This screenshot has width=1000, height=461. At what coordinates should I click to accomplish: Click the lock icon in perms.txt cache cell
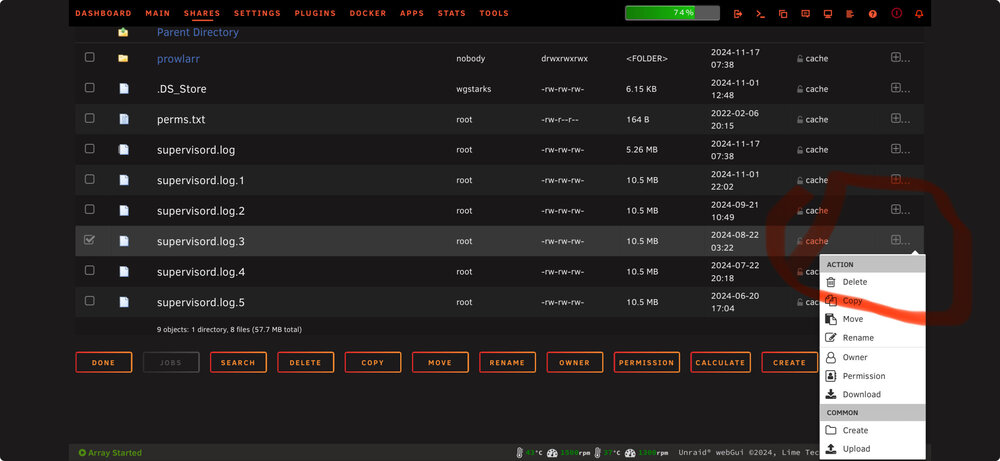pos(800,119)
